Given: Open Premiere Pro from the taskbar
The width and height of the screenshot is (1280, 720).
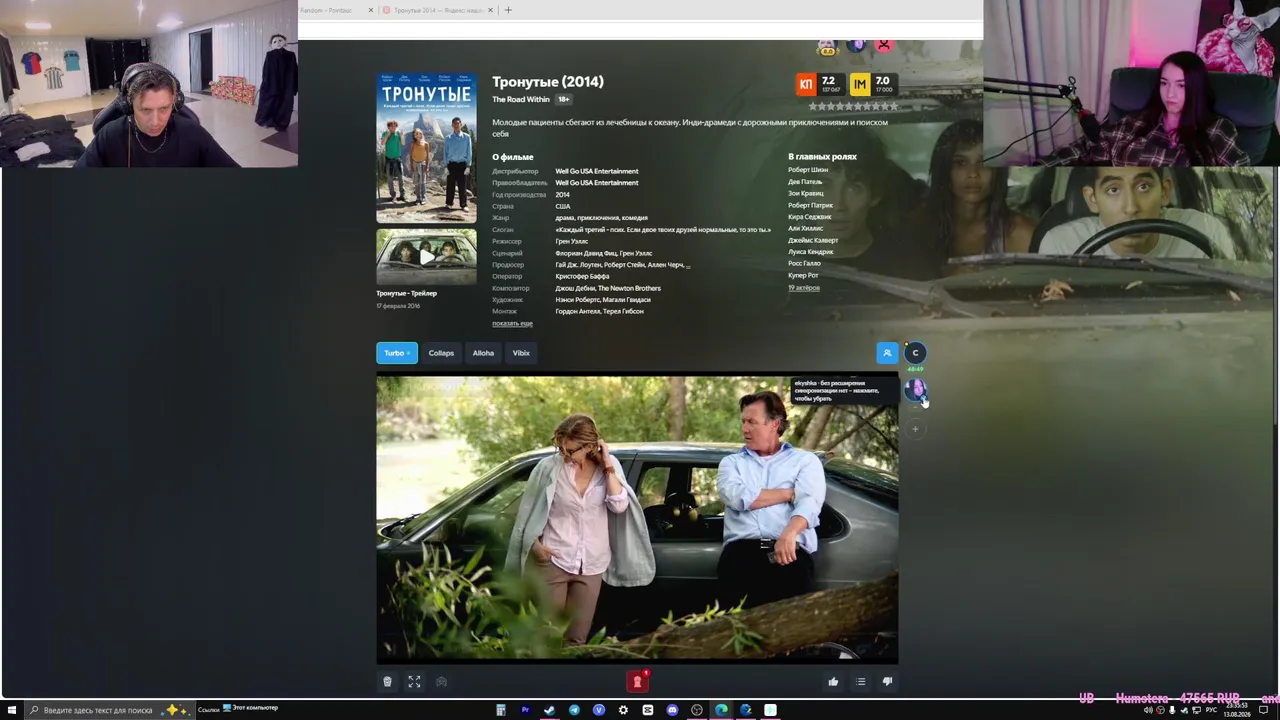Looking at the screenshot, I should 525,710.
